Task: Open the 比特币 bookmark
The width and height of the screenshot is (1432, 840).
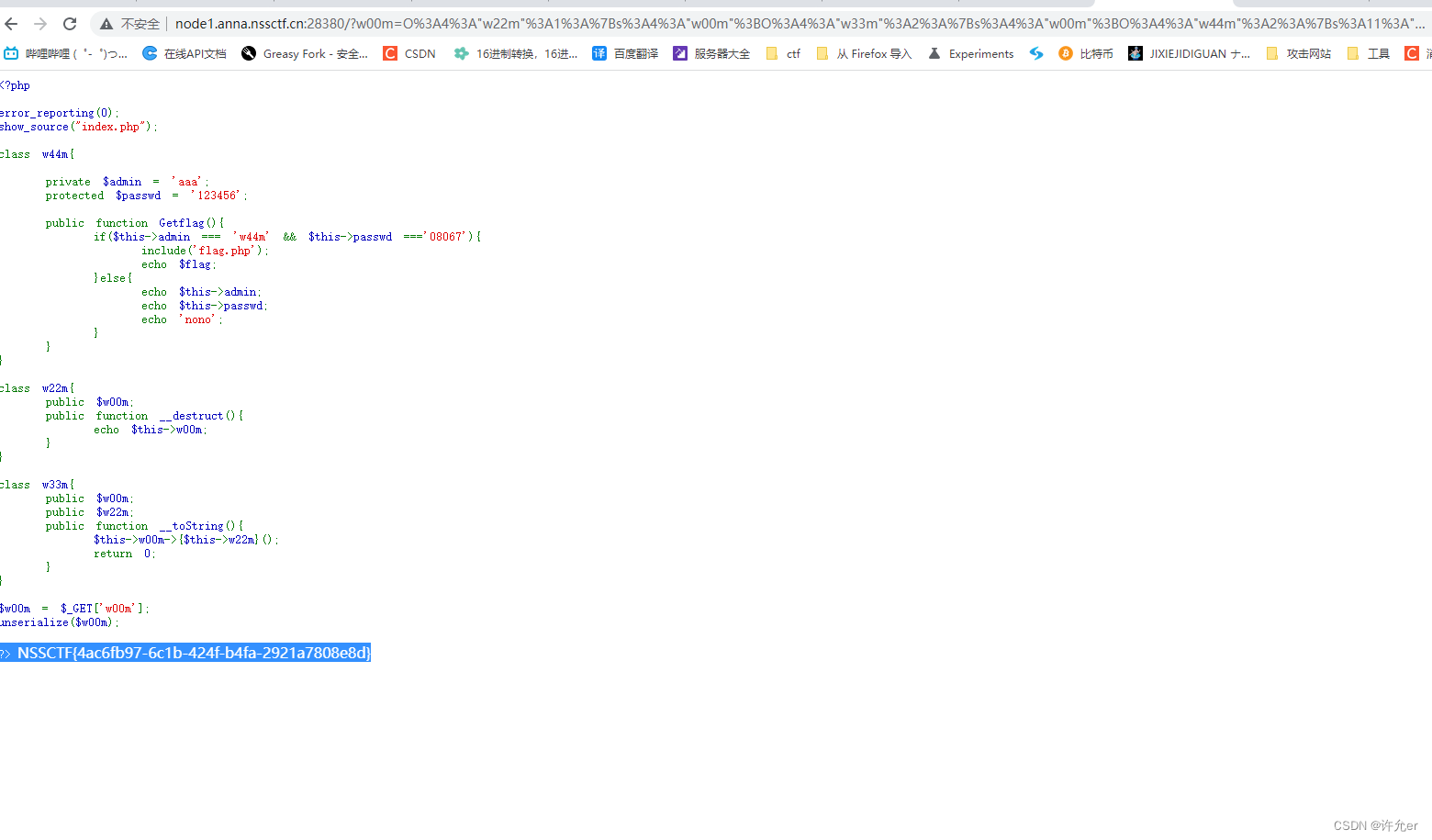Action: [x=1086, y=54]
